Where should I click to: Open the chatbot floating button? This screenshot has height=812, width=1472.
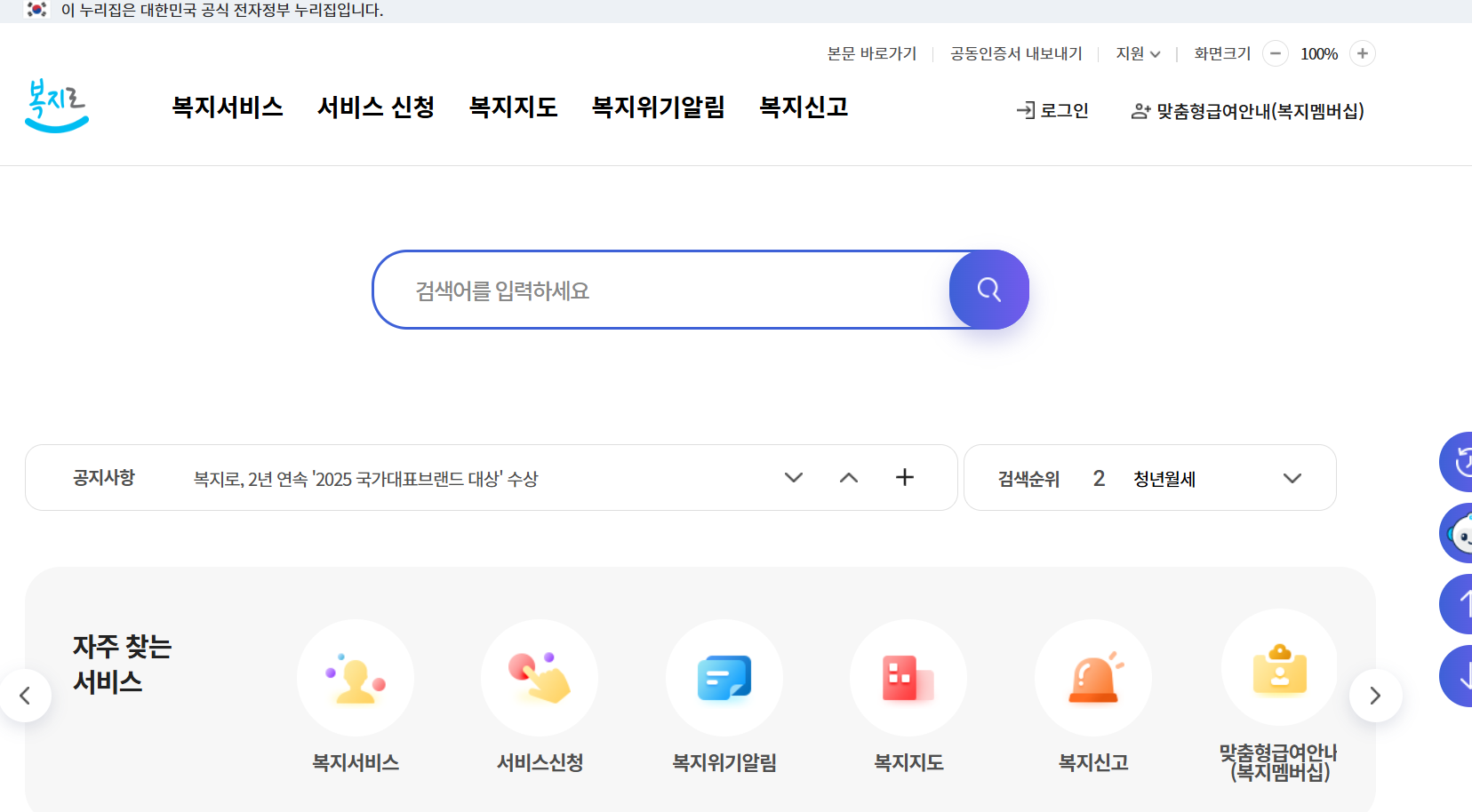click(x=1456, y=533)
